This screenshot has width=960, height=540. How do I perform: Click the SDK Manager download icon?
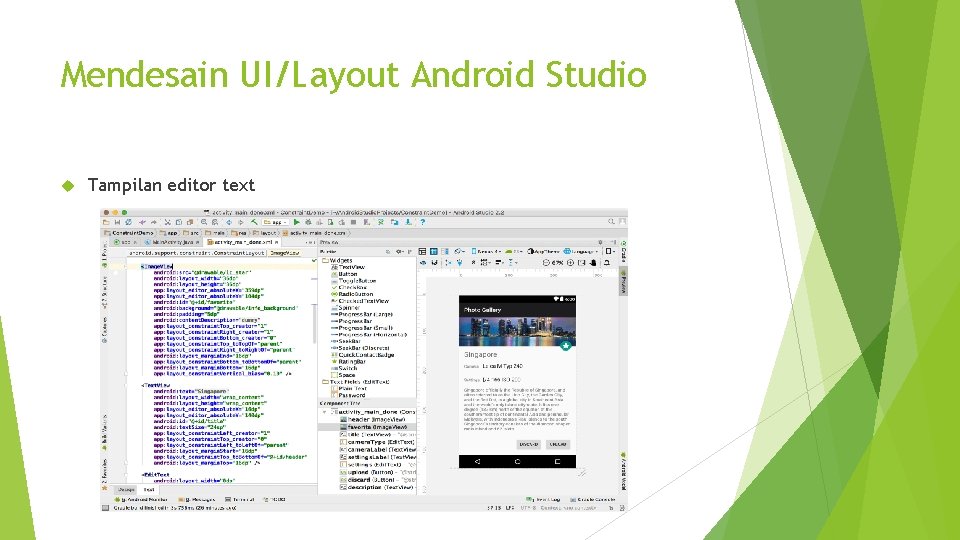point(408,222)
